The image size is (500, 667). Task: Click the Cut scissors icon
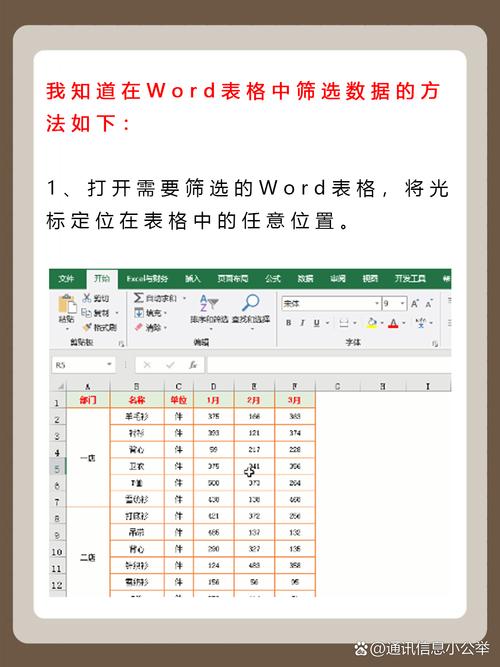click(x=87, y=298)
